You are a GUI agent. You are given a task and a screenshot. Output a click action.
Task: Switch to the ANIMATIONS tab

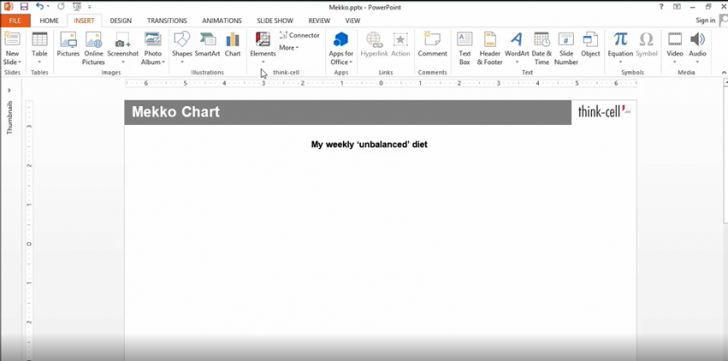pos(222,20)
